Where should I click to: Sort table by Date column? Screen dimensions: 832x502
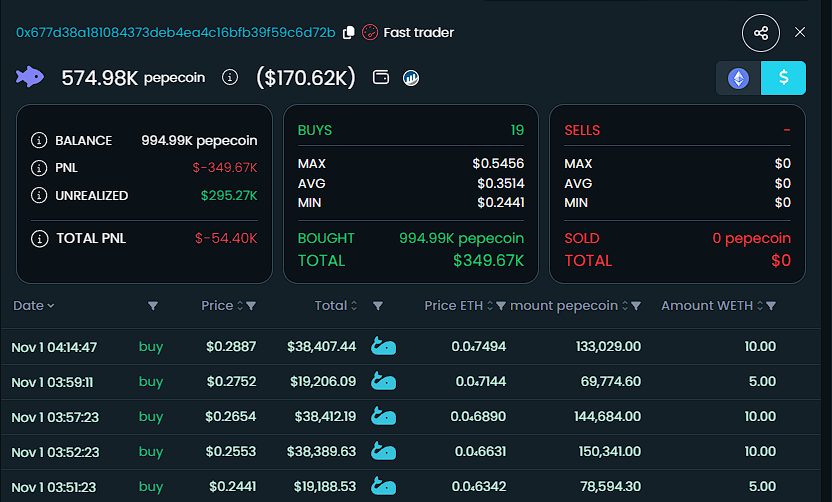point(33,306)
